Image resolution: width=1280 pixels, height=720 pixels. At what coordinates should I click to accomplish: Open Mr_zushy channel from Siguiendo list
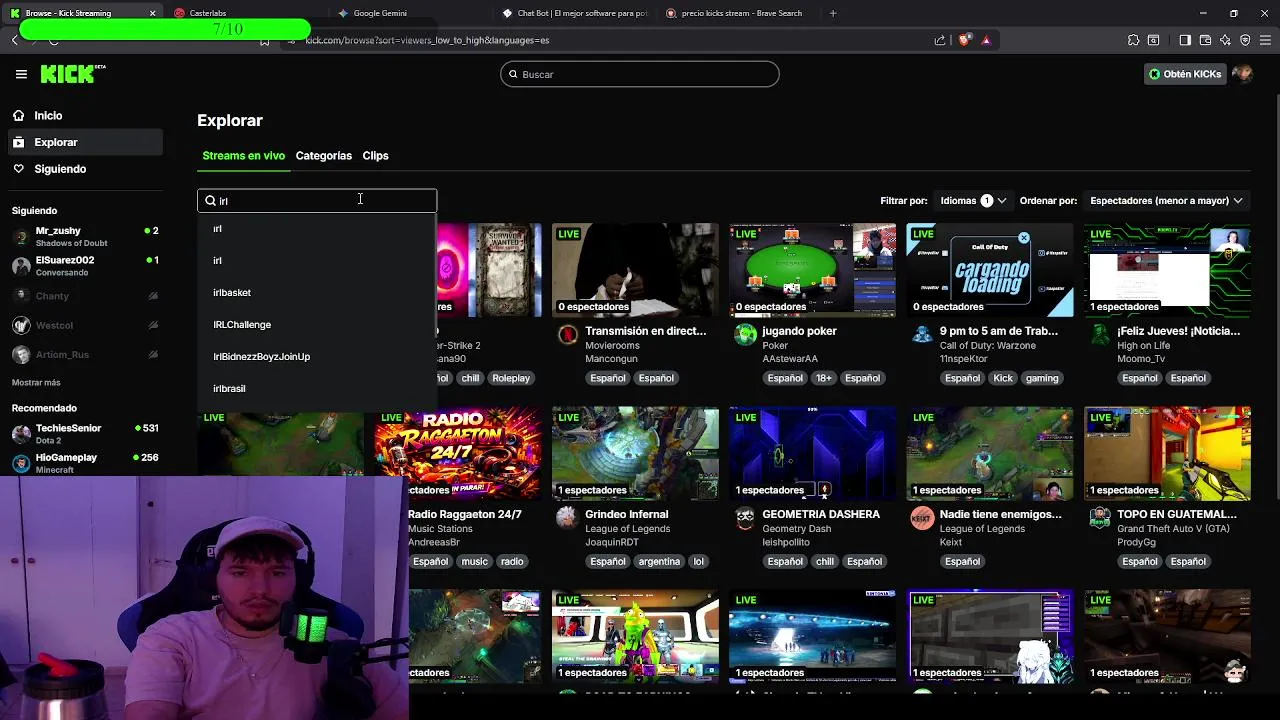click(85, 236)
